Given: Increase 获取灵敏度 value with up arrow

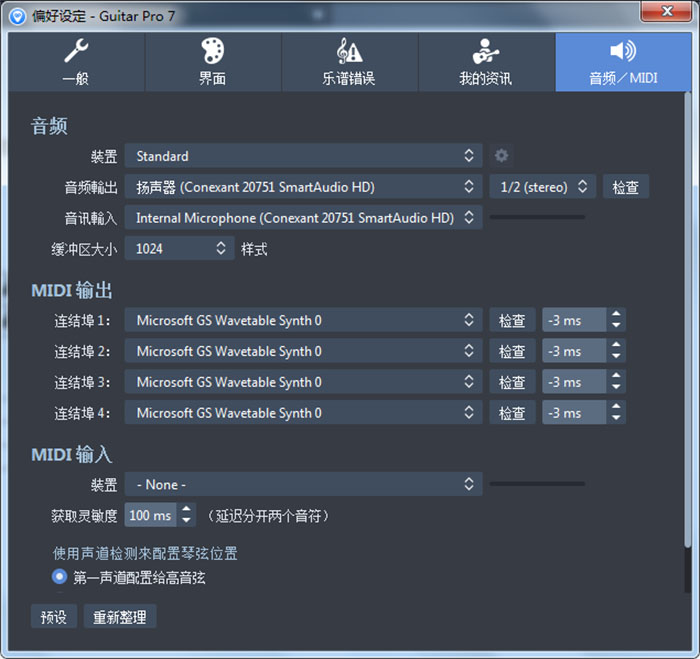Looking at the screenshot, I should (186, 509).
